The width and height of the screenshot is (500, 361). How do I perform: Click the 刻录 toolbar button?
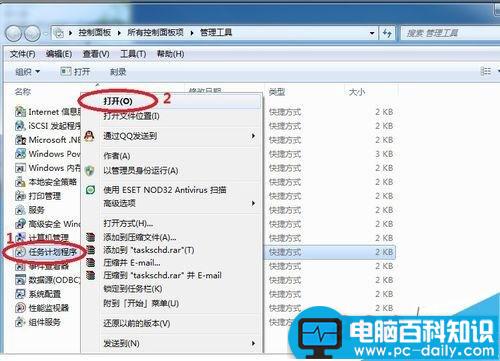tap(118, 72)
